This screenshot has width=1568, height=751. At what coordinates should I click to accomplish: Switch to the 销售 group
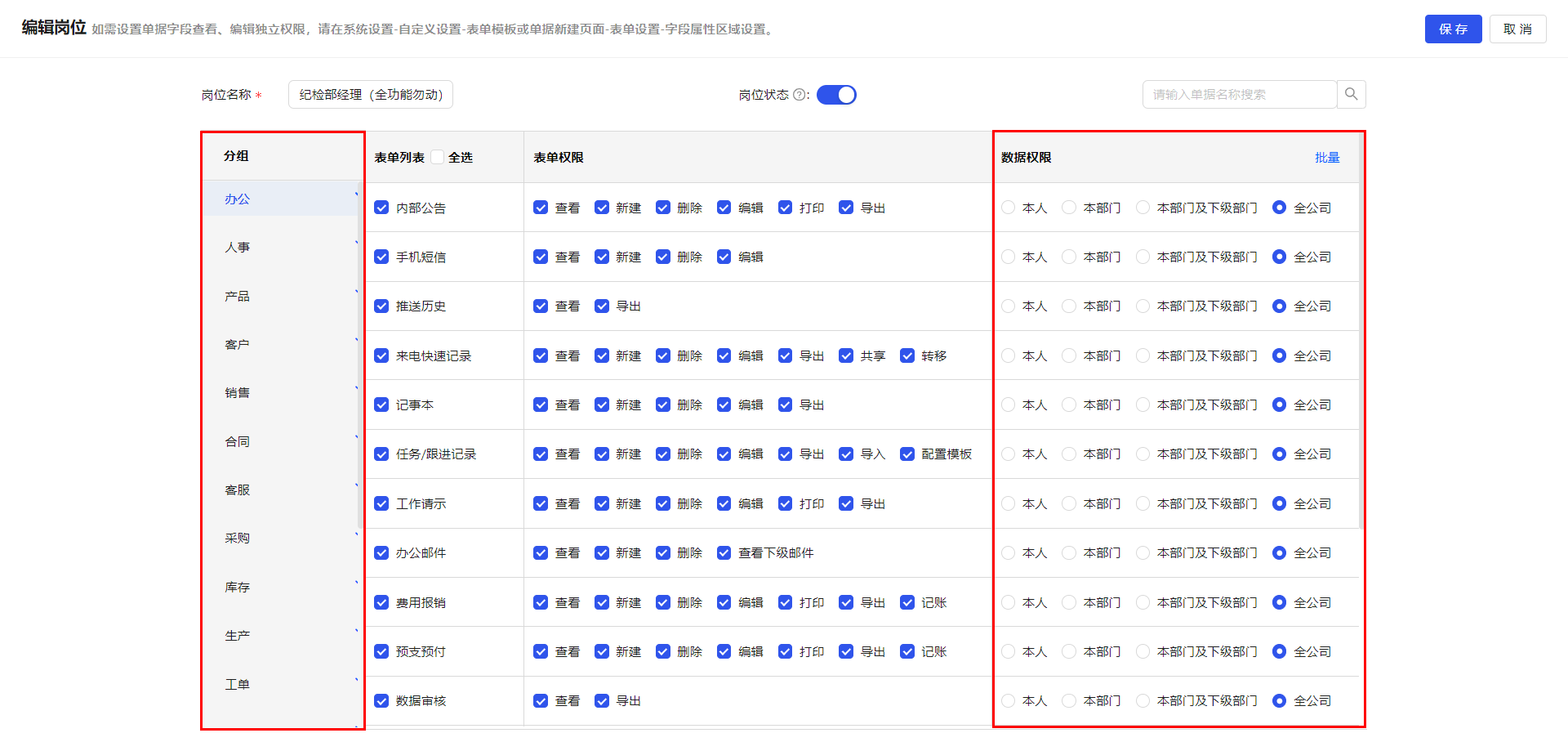tap(238, 392)
